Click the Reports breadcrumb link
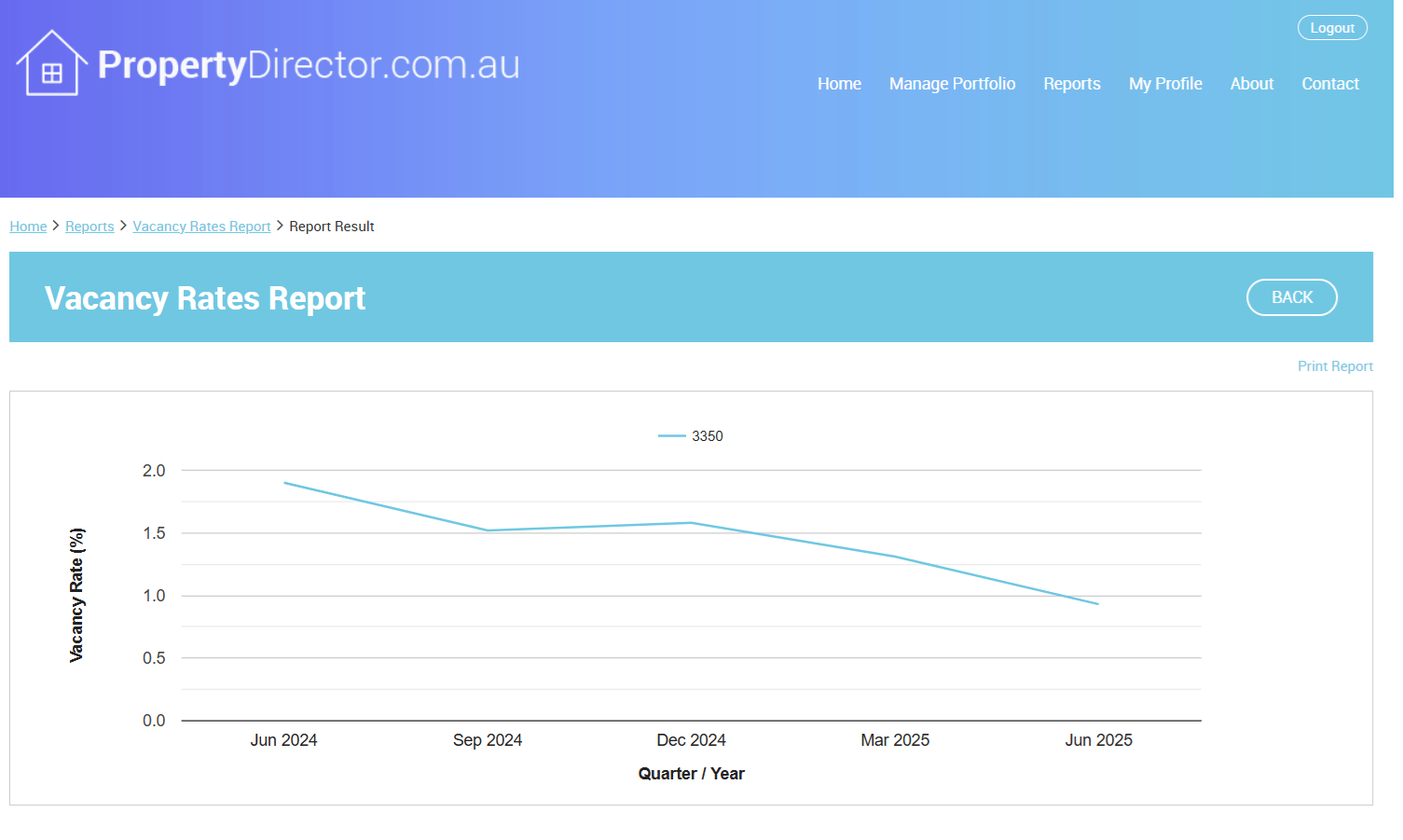This screenshot has width=1403, height=840. point(89,227)
